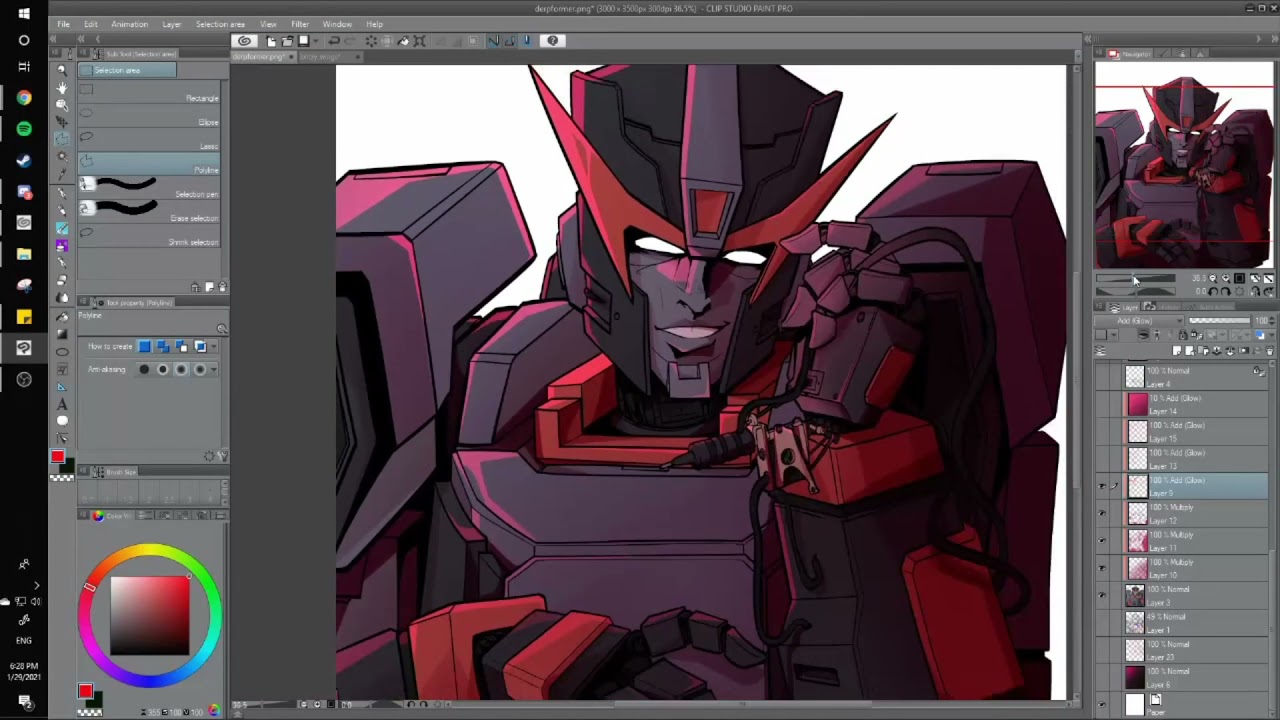
Task: Click the Scale/Rotate transform icon in command bar
Action: point(420,41)
